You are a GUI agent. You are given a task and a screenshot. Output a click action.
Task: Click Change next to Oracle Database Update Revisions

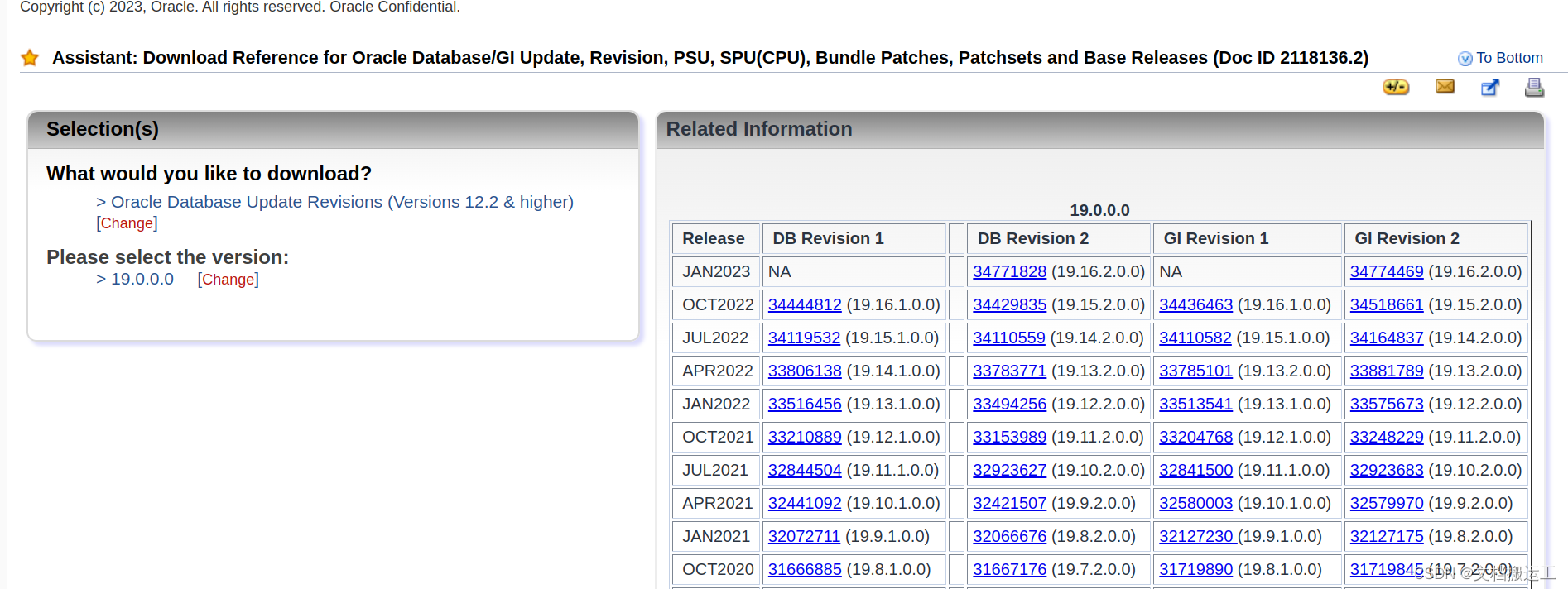(x=127, y=223)
